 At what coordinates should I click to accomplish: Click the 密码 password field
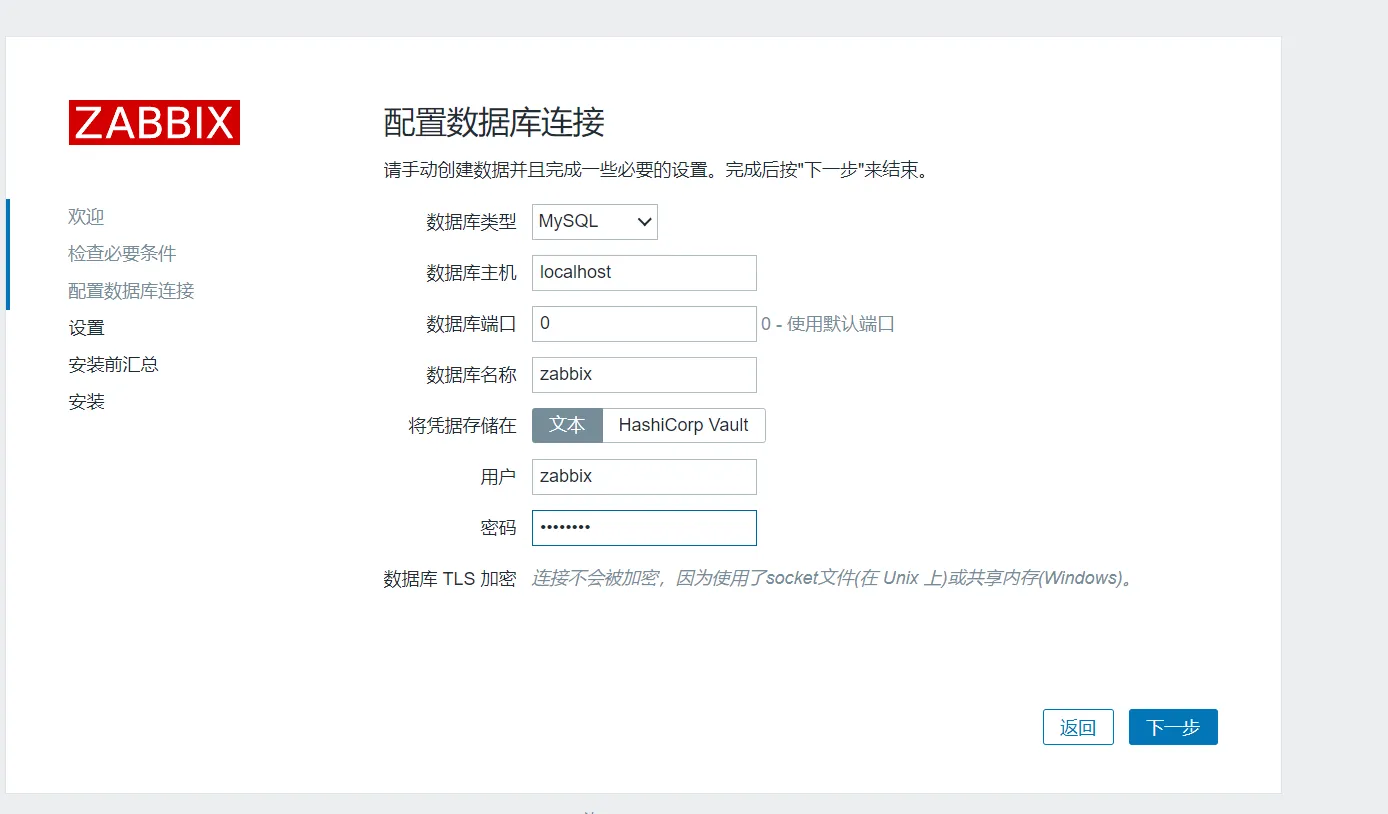pyautogui.click(x=644, y=528)
